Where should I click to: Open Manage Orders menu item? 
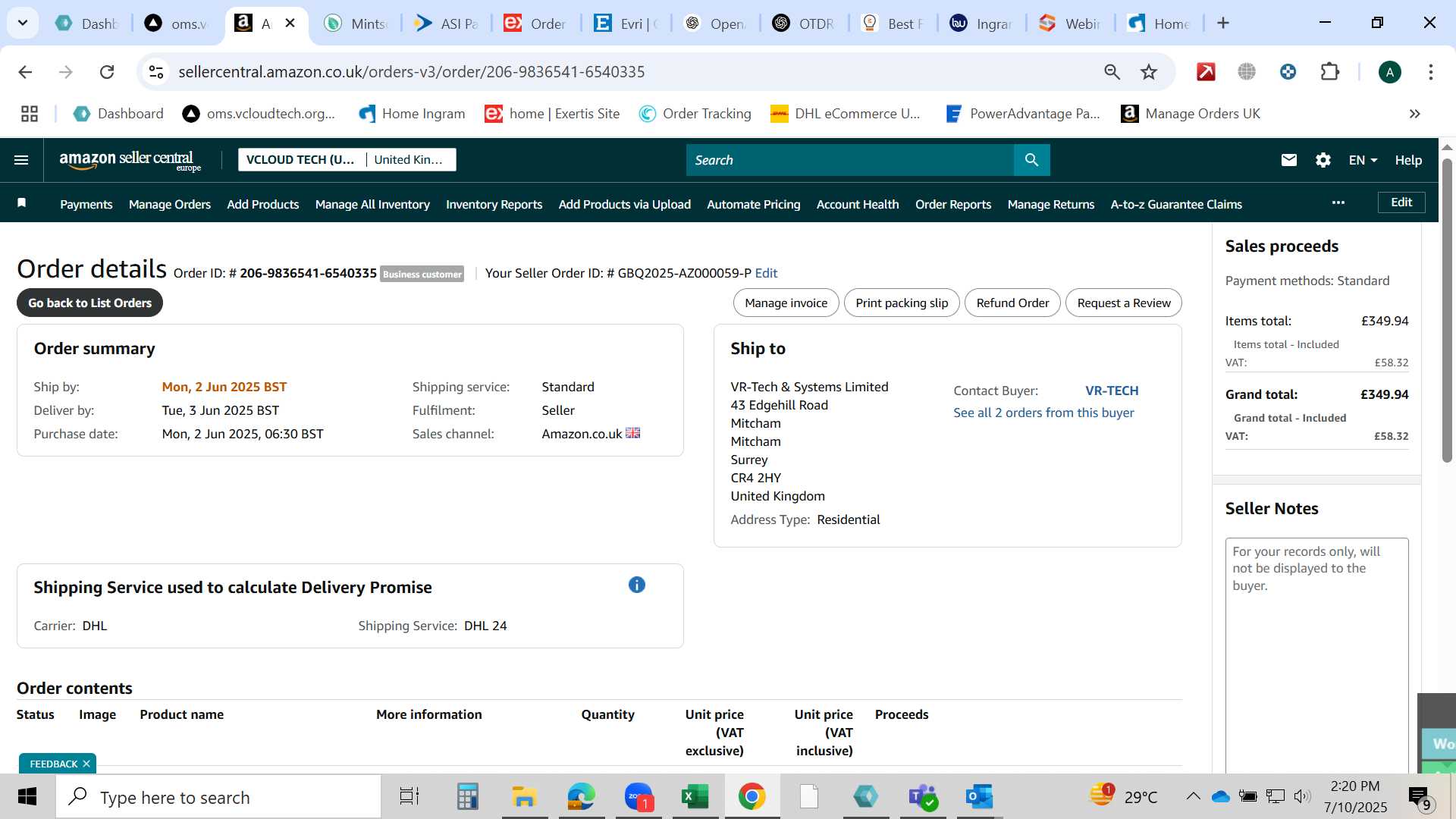point(170,204)
